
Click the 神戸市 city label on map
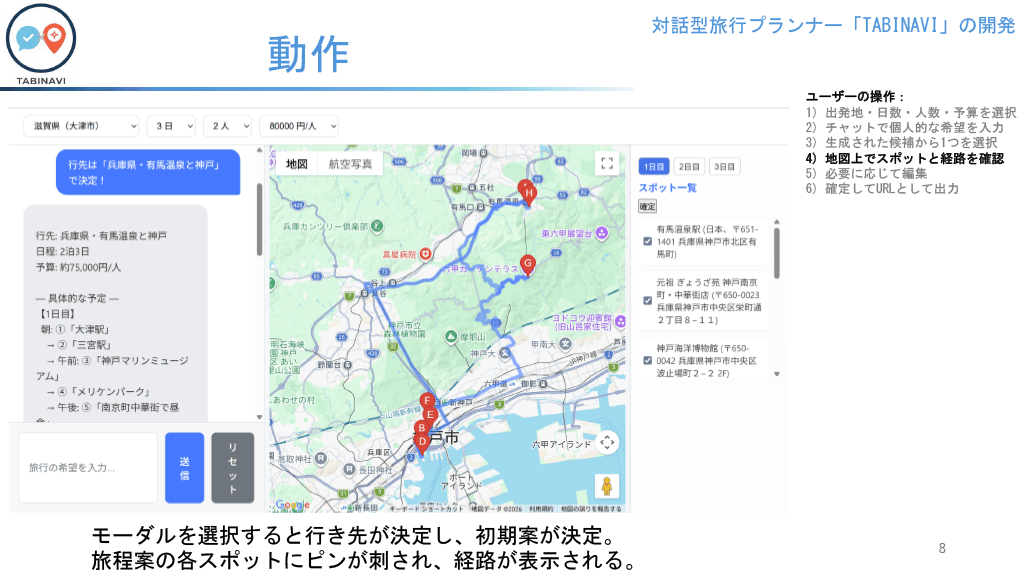(x=440, y=438)
